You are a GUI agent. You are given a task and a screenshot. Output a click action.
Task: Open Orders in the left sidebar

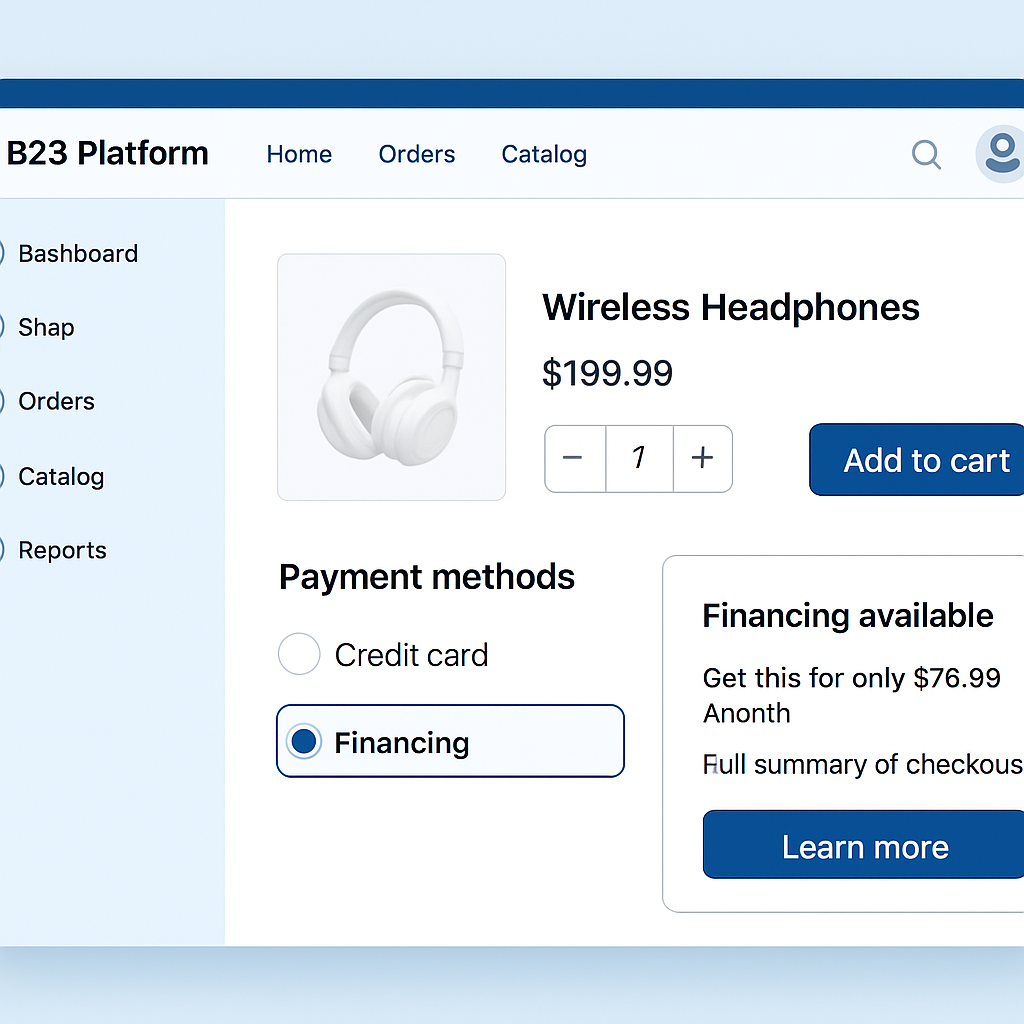[x=56, y=401]
